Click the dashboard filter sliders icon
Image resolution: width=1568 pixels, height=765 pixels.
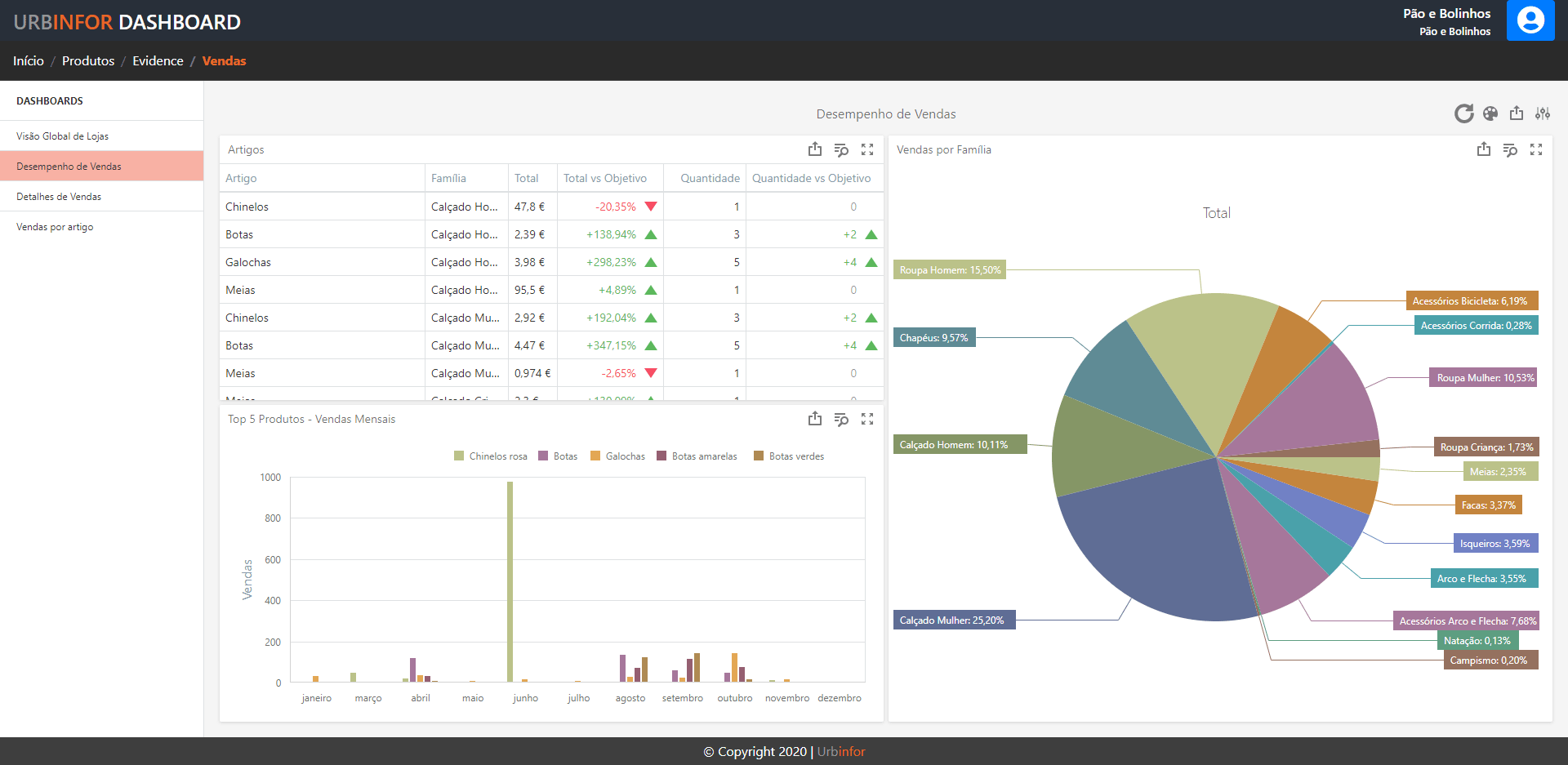1543,113
